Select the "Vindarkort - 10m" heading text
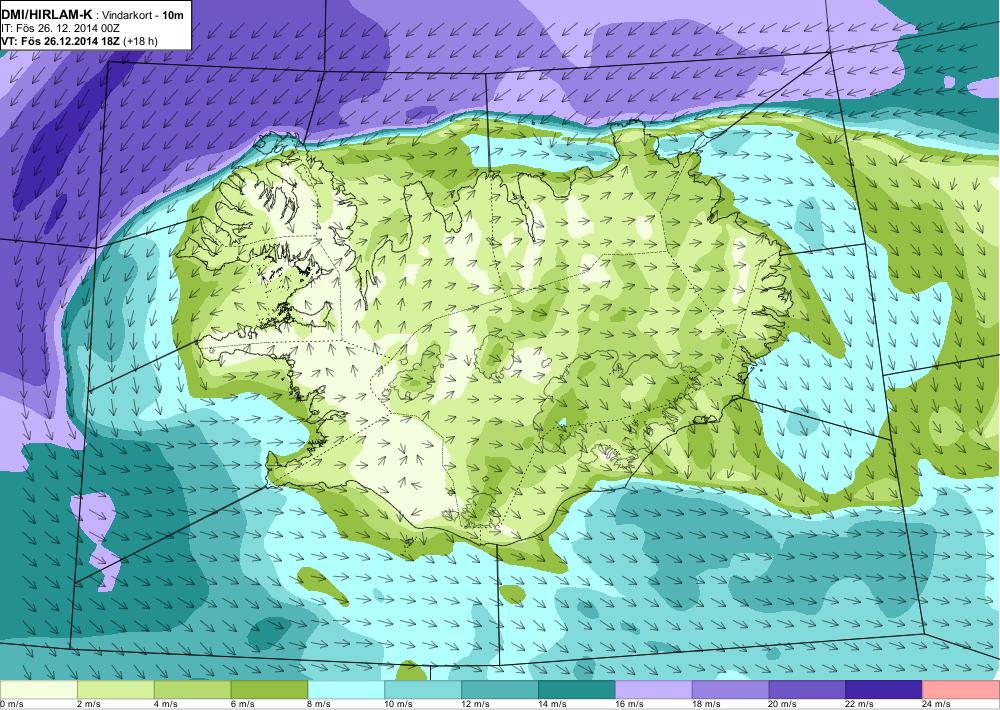The image size is (1000, 710). pyautogui.click(x=140, y=16)
